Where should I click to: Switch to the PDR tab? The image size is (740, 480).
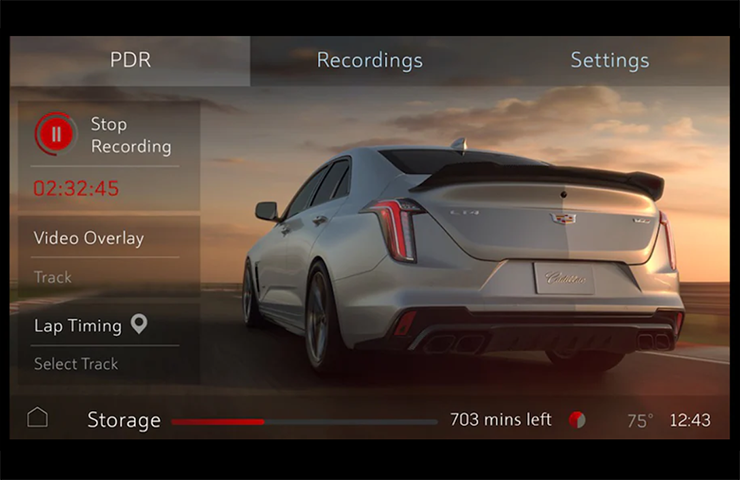(130, 60)
